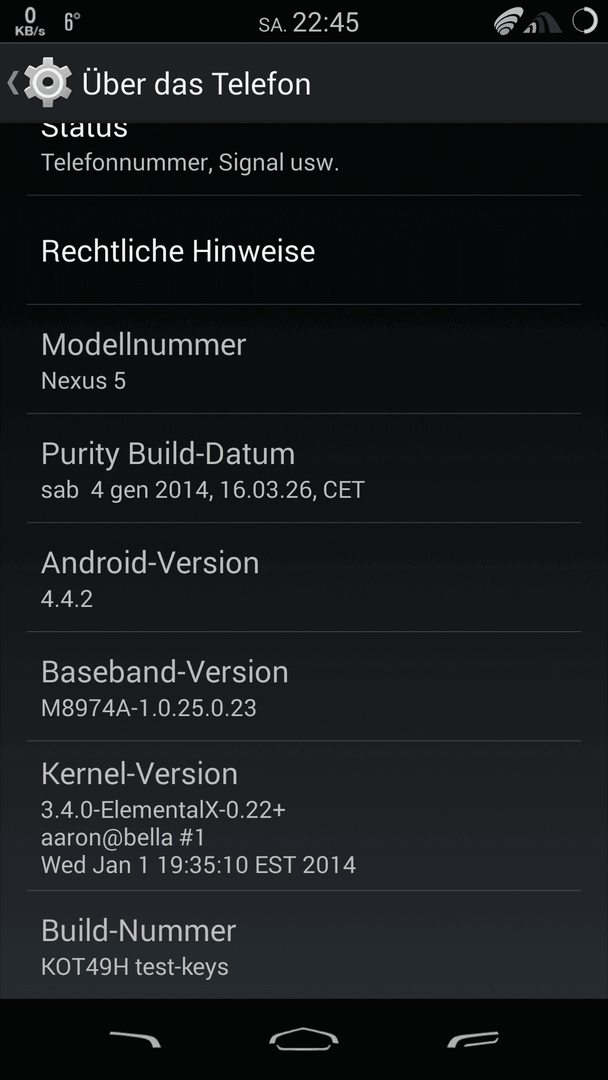This screenshot has width=608, height=1080.
Task: Tap the back navigation button
Action: coord(135,1039)
